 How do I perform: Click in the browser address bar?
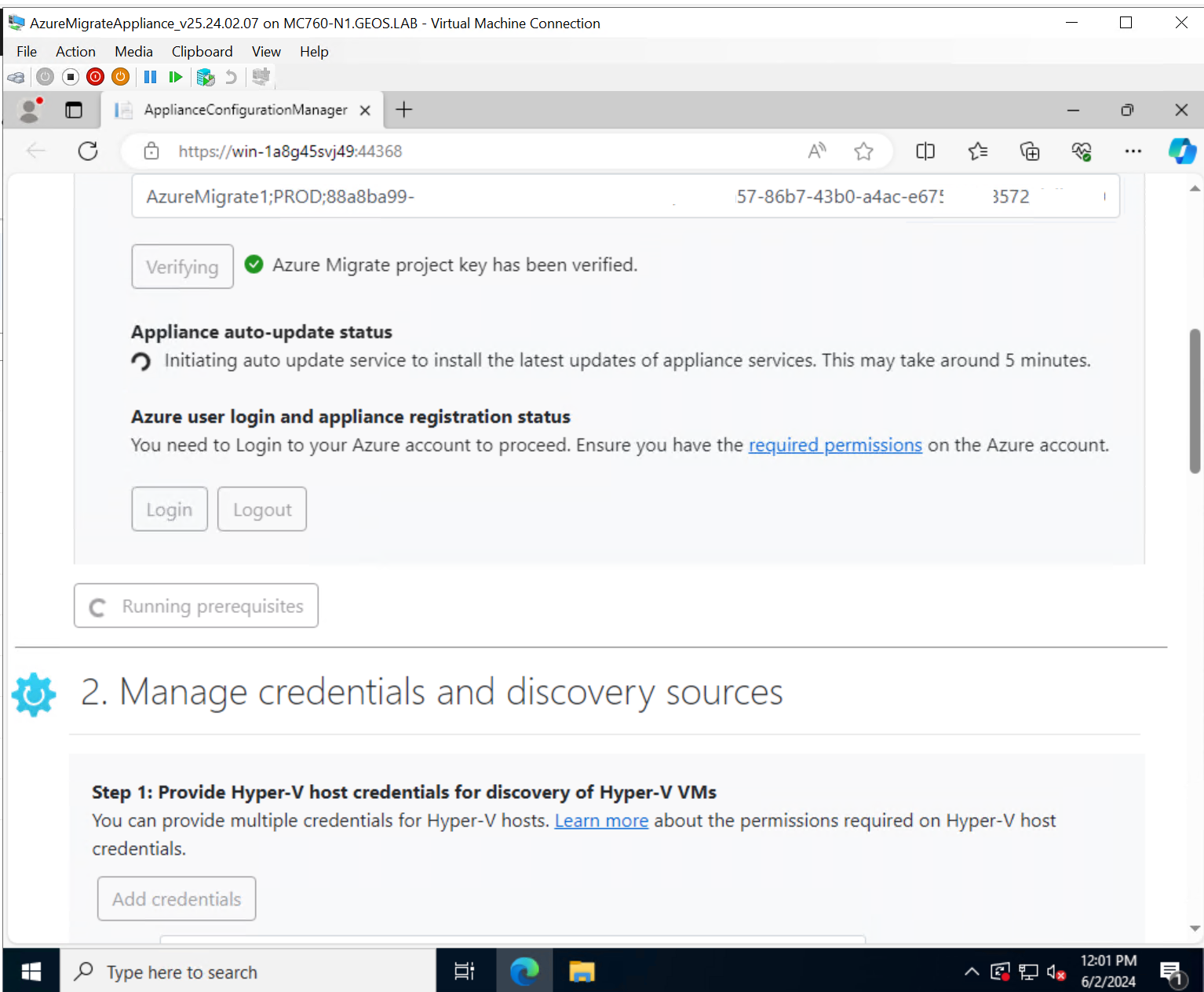pos(471,151)
